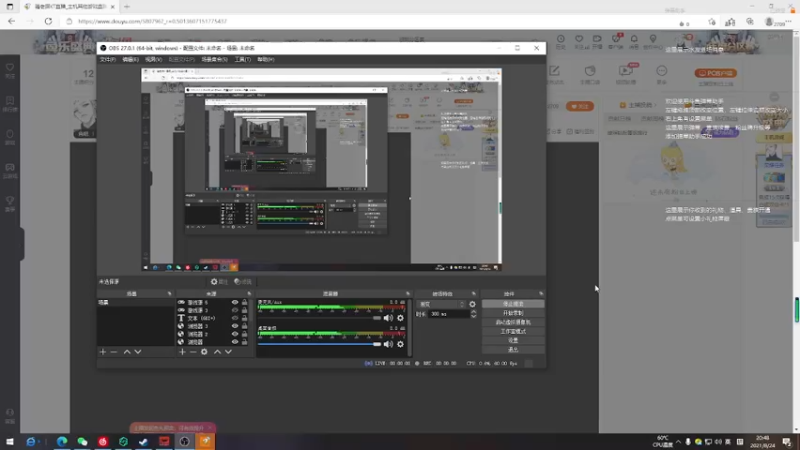
Task: Toggle visibility of 浏览器 2 source
Action: coord(235,334)
